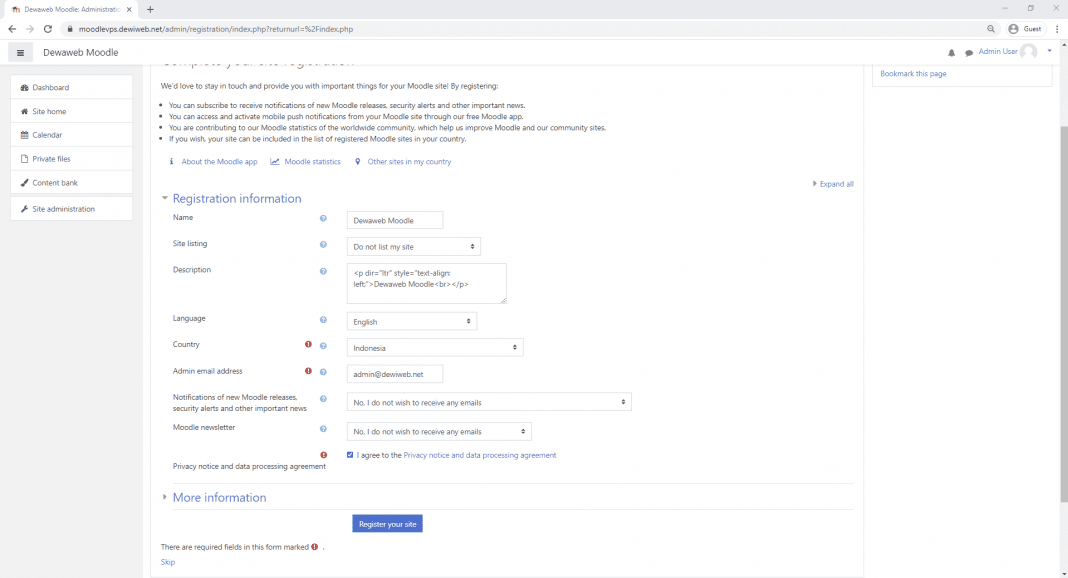Click help icon beside Notifications of new releases
Viewport: 1068px width, 578px height.
(x=323, y=399)
